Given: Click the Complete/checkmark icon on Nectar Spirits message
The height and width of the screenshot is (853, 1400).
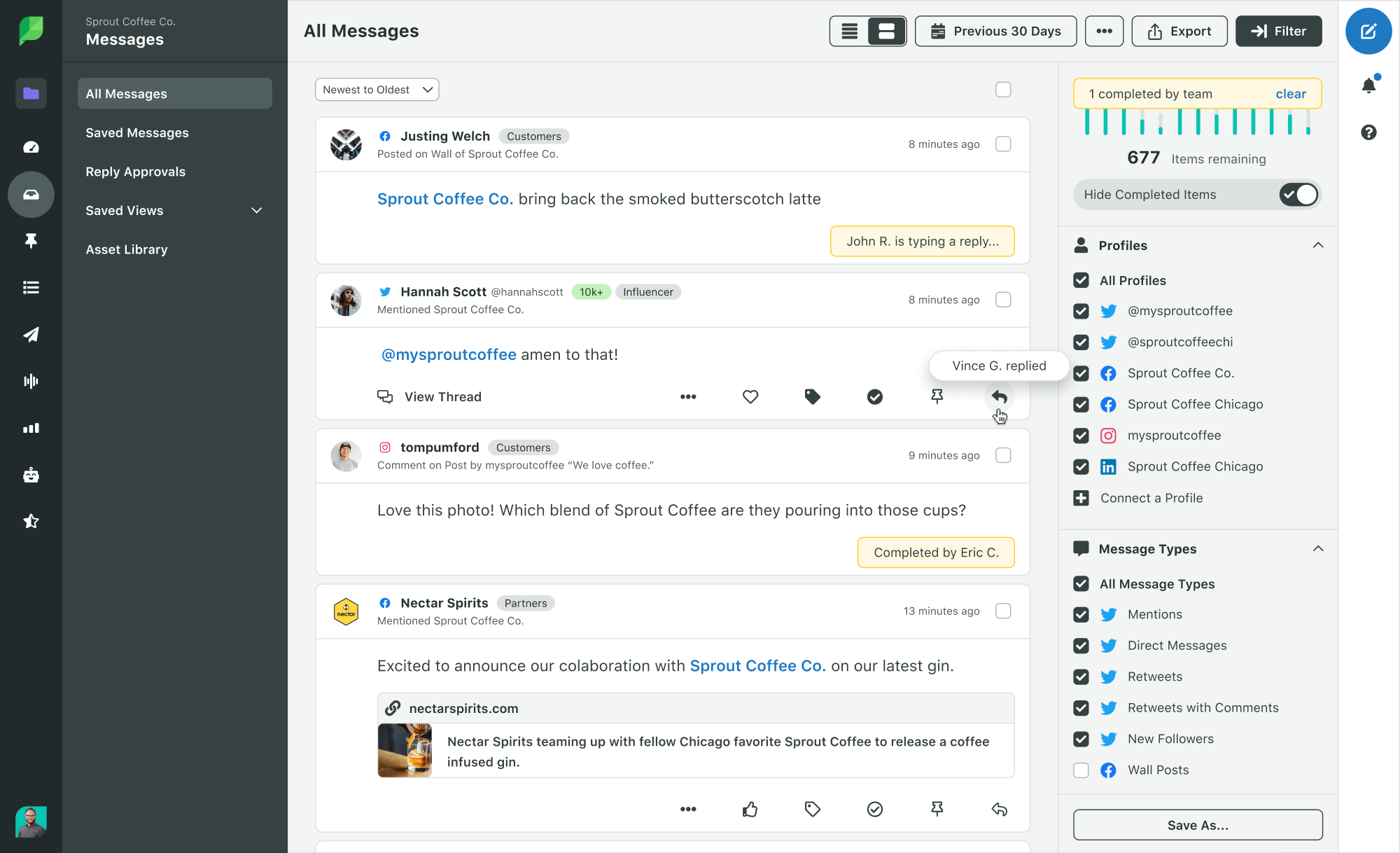Looking at the screenshot, I should (875, 809).
